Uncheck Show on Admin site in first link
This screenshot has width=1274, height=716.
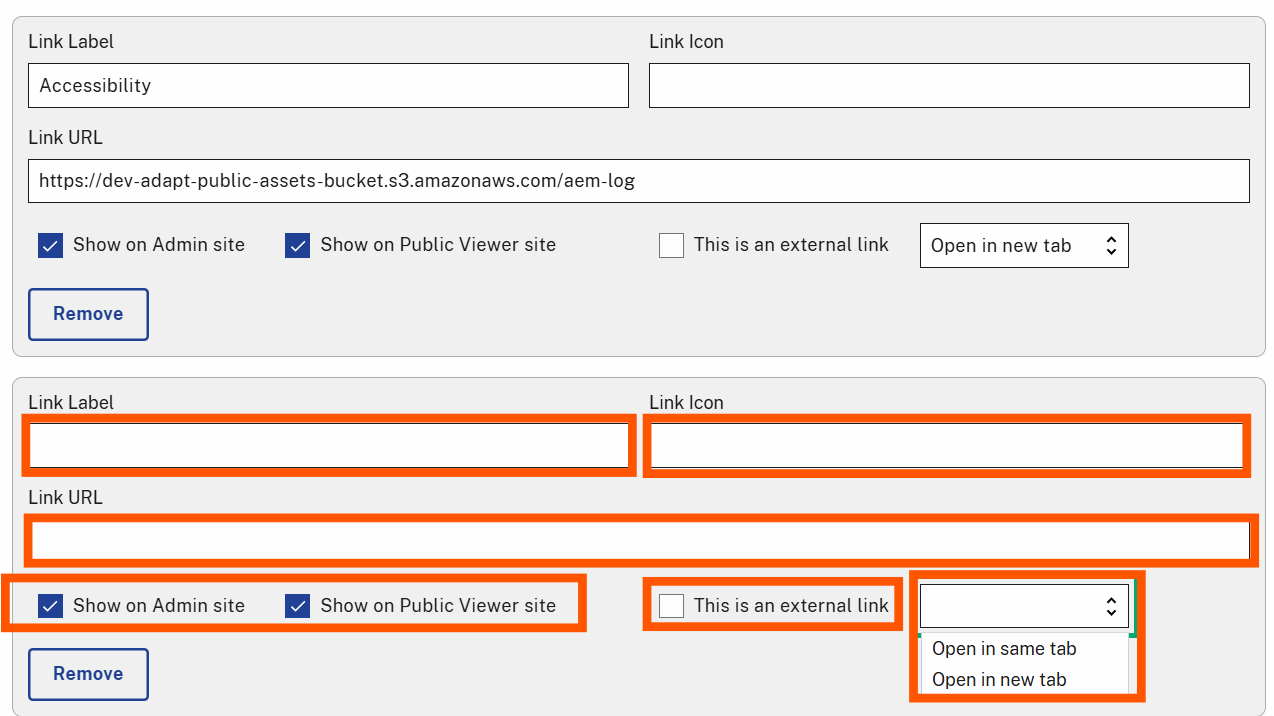click(50, 245)
